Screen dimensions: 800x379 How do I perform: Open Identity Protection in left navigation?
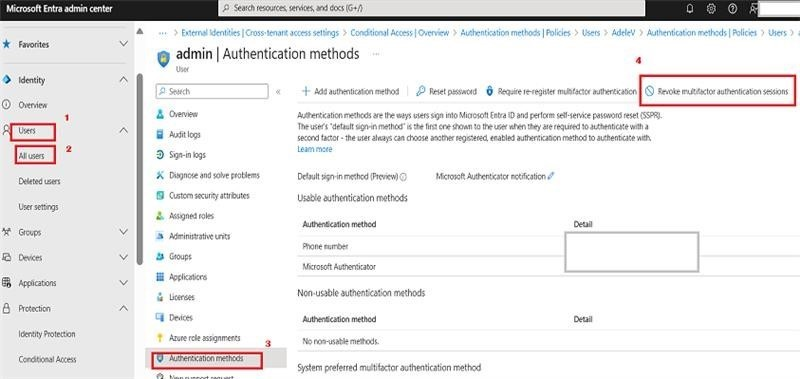tap(47, 334)
